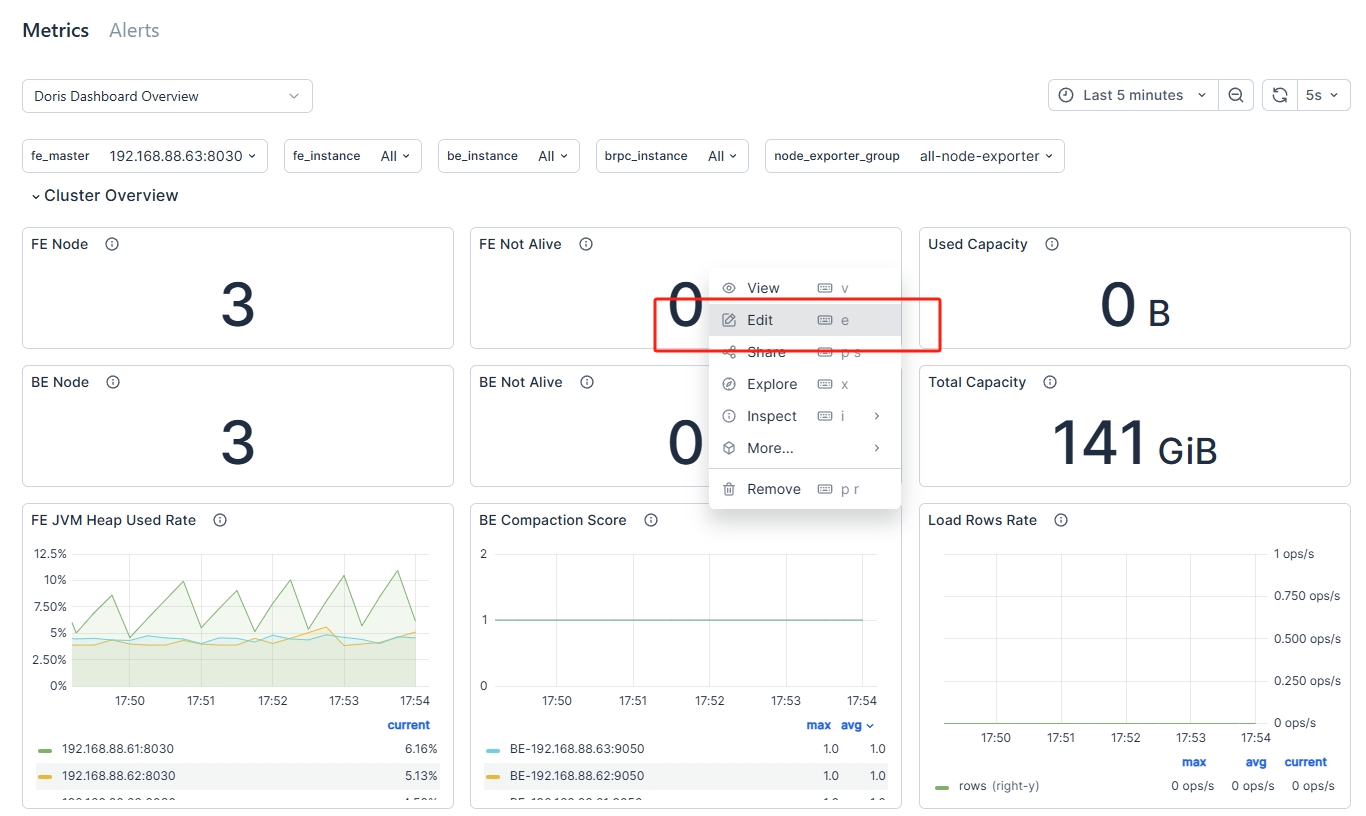Screen dimensions: 1366x816
Task: Select Edit from the panel context menu
Action: (x=760, y=320)
